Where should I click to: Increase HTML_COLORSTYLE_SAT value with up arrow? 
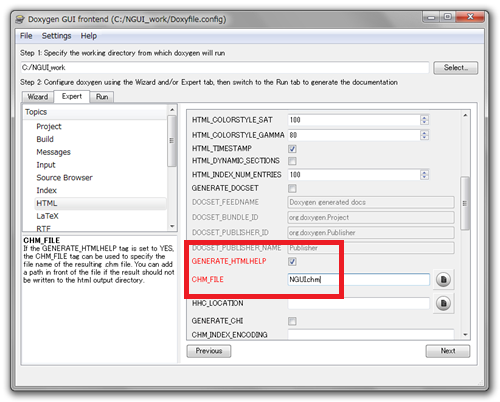point(424,117)
